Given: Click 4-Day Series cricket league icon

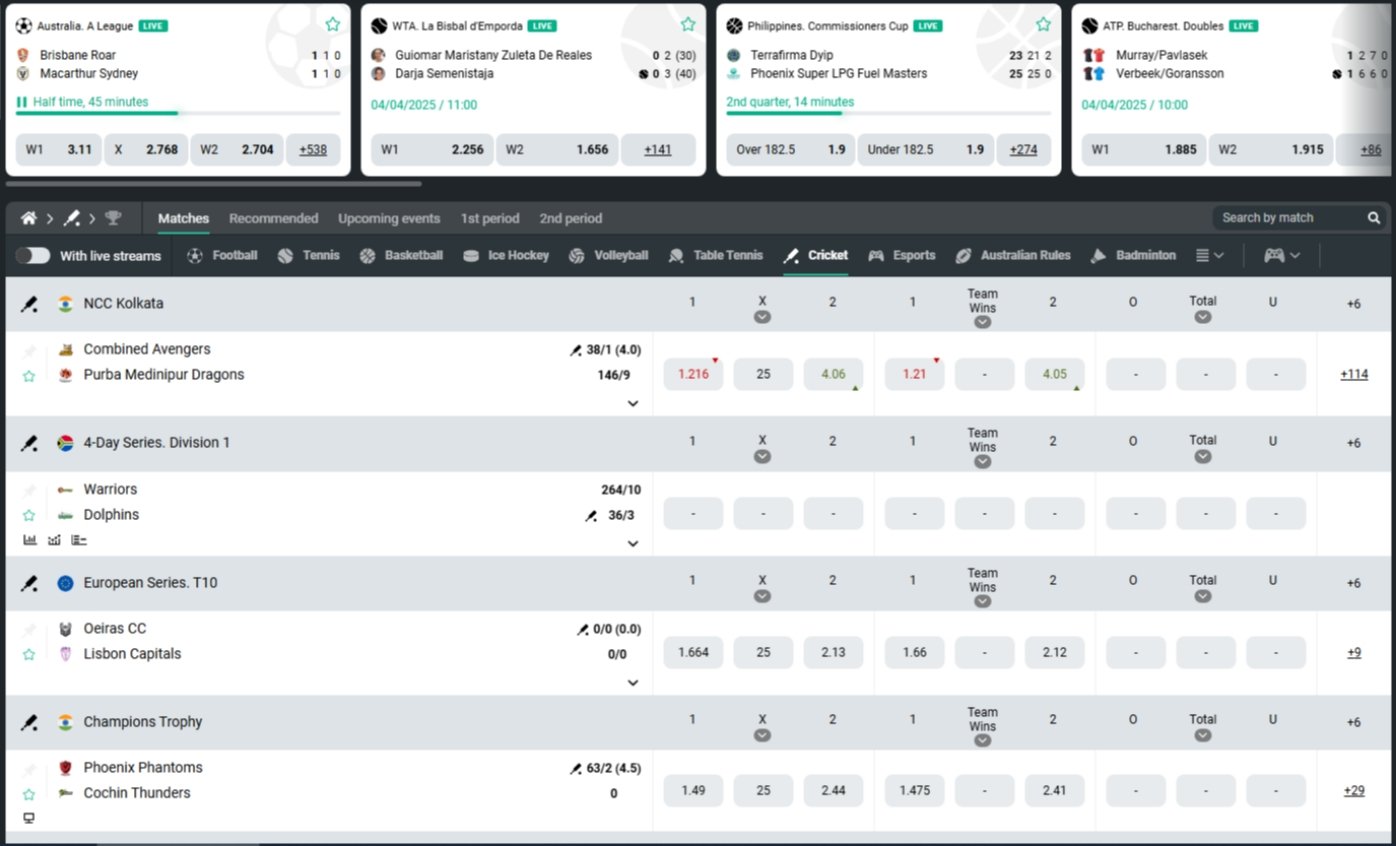Looking at the screenshot, I should coord(30,443).
